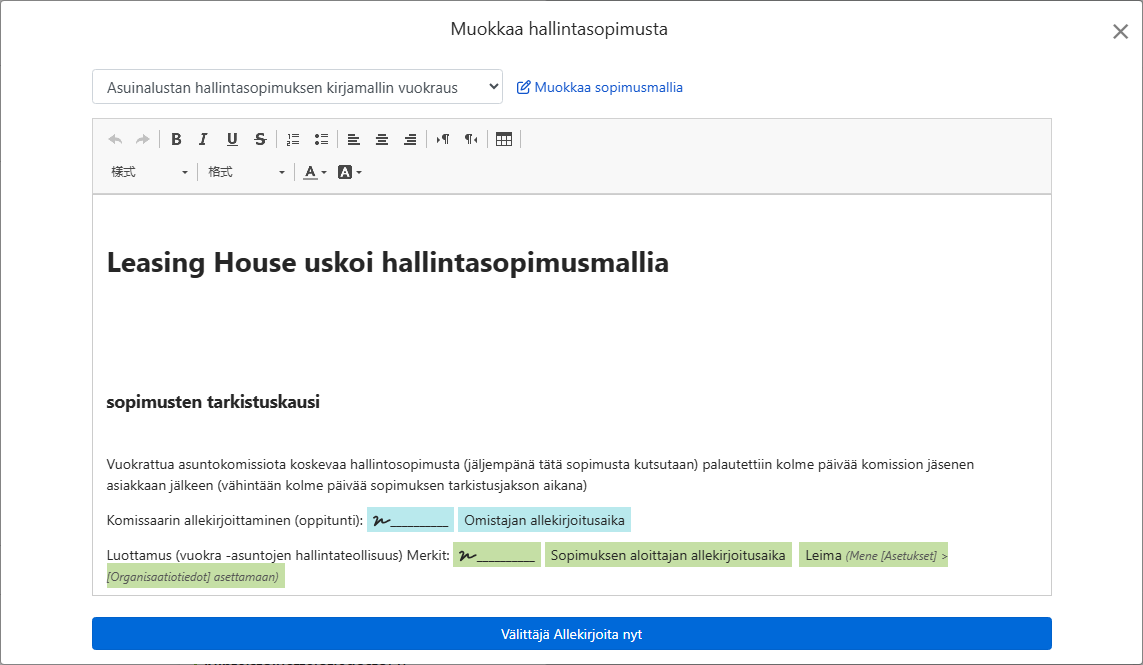
Task: Align text to the left
Action: click(x=354, y=139)
